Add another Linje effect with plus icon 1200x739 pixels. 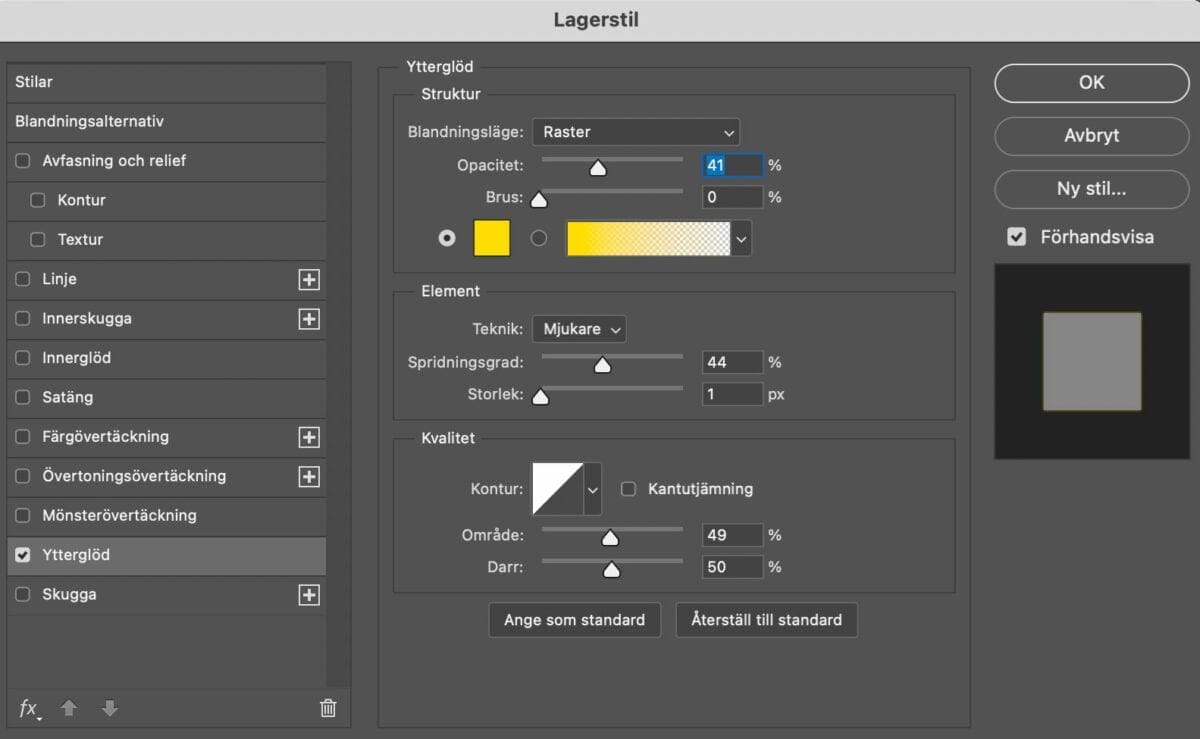[x=309, y=280]
